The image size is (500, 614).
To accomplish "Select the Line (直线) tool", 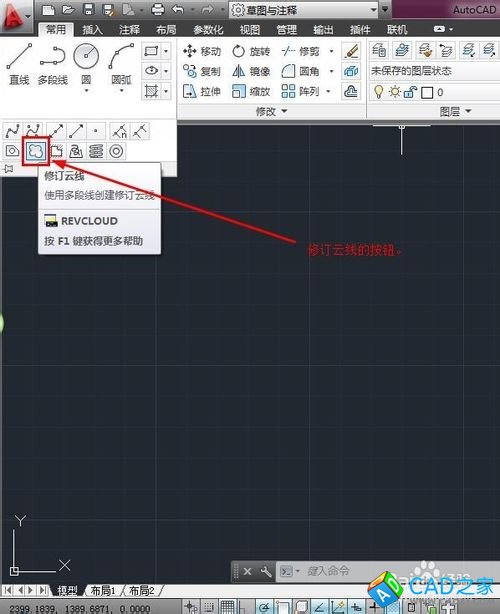I will 19,64.
